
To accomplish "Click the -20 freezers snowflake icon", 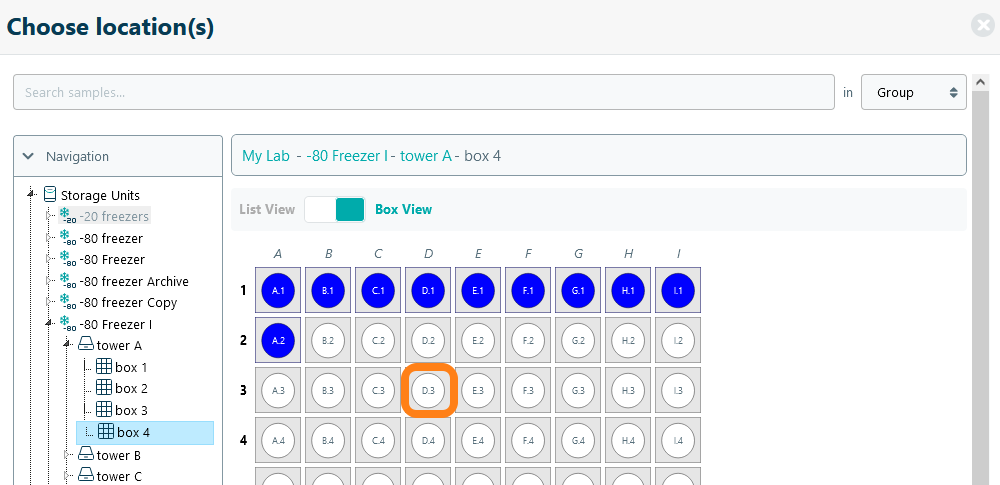I will tap(67, 216).
